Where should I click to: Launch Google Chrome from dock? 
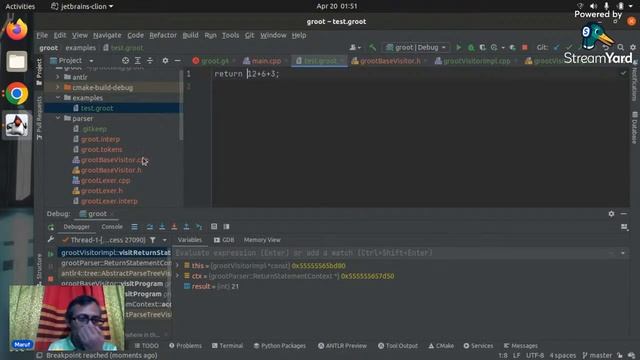click(x=17, y=93)
